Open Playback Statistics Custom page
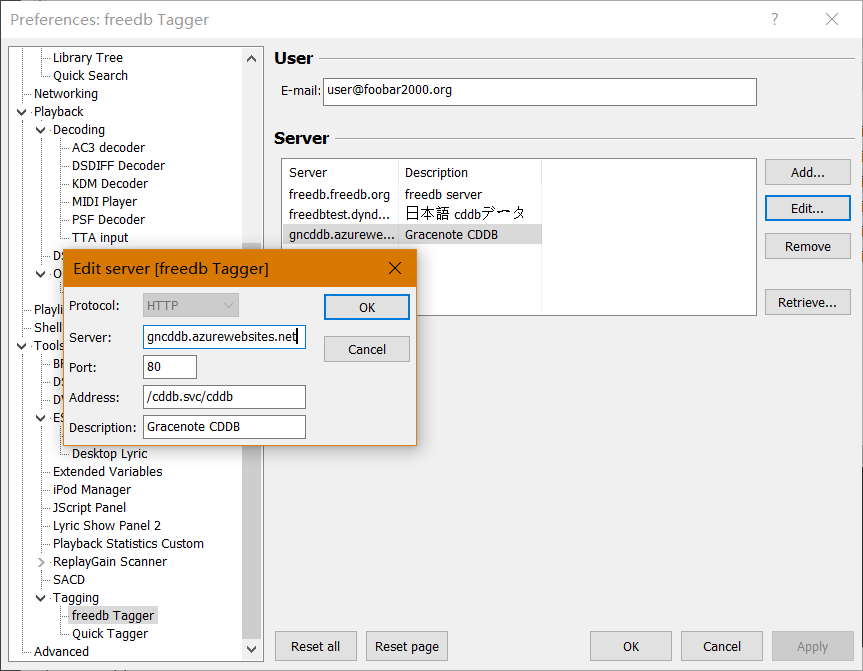This screenshot has height=671, width=863. (x=128, y=544)
